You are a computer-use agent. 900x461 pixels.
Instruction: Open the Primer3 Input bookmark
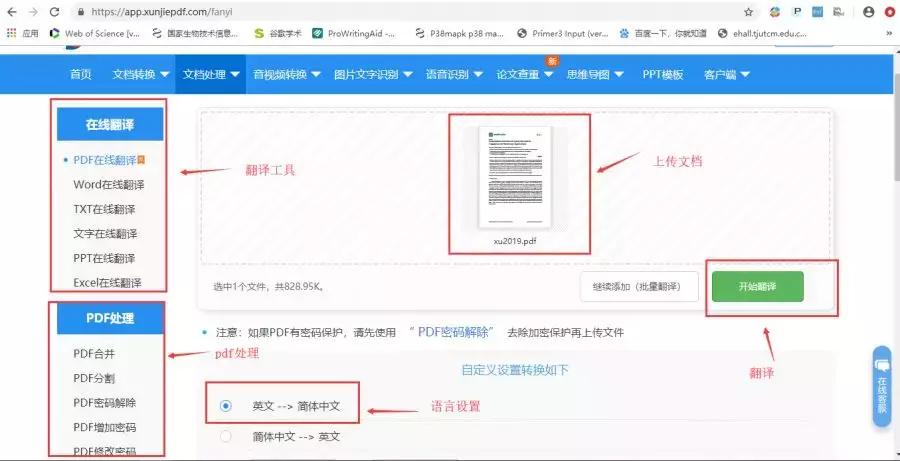point(562,33)
